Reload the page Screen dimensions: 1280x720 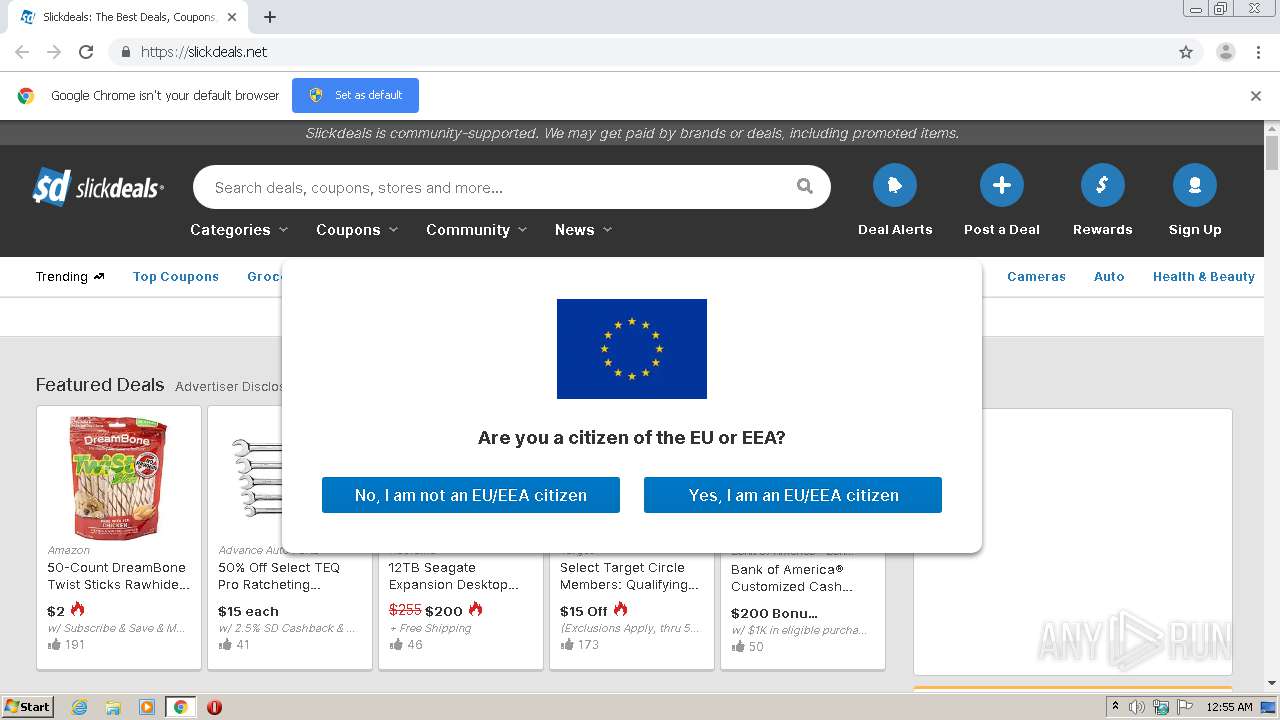click(x=86, y=52)
